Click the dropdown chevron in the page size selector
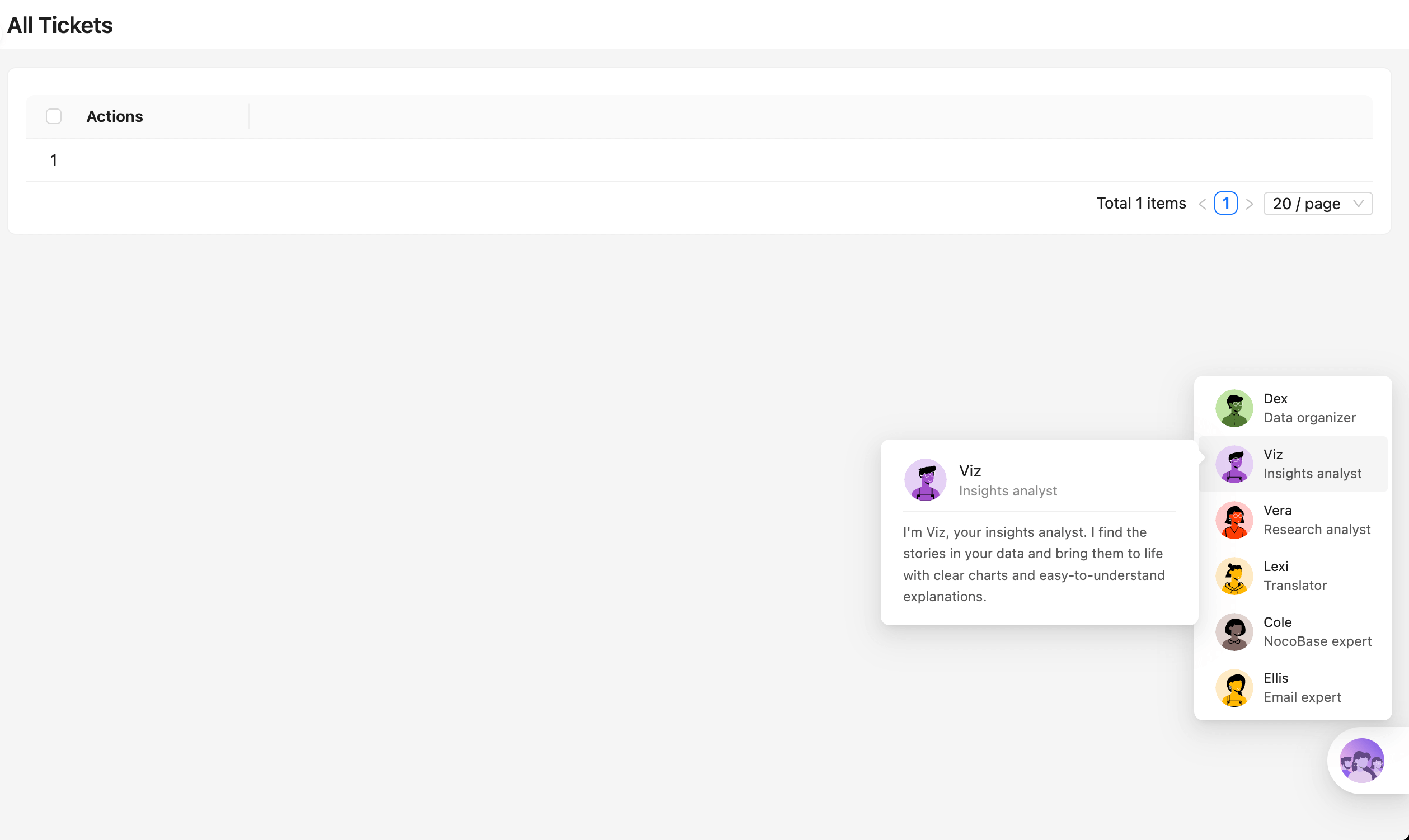1409x840 pixels. tap(1358, 204)
